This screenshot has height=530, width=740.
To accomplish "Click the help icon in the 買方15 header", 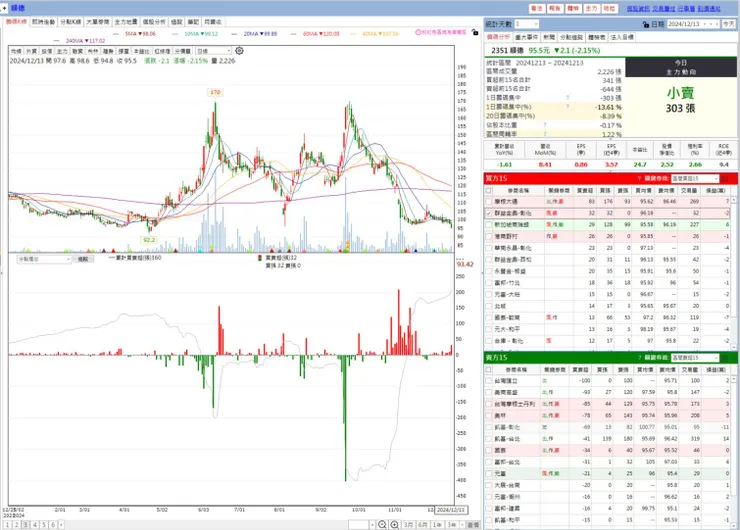I will pyautogui.click(x=639, y=178).
